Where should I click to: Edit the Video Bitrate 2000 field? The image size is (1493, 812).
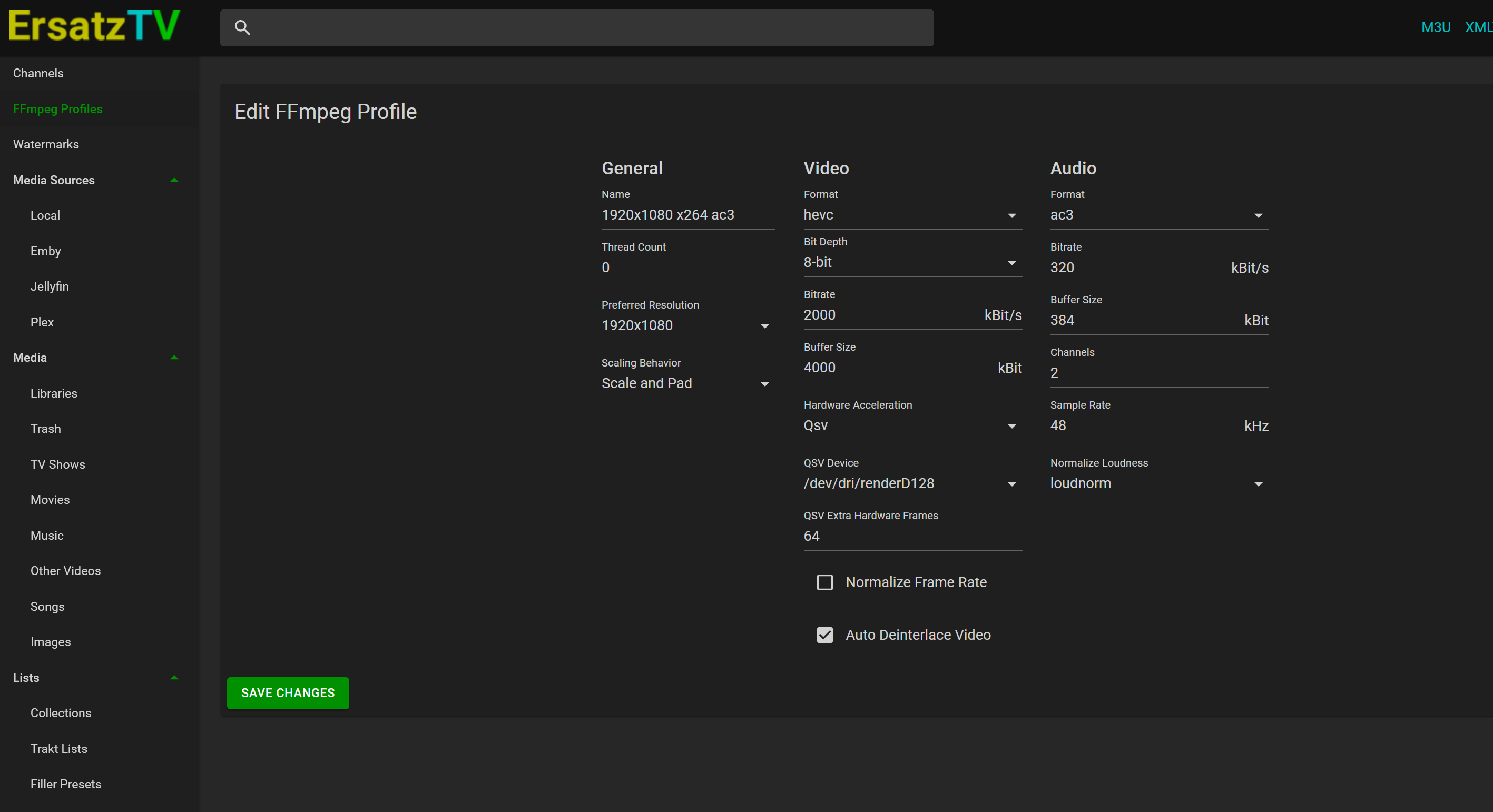tap(912, 315)
